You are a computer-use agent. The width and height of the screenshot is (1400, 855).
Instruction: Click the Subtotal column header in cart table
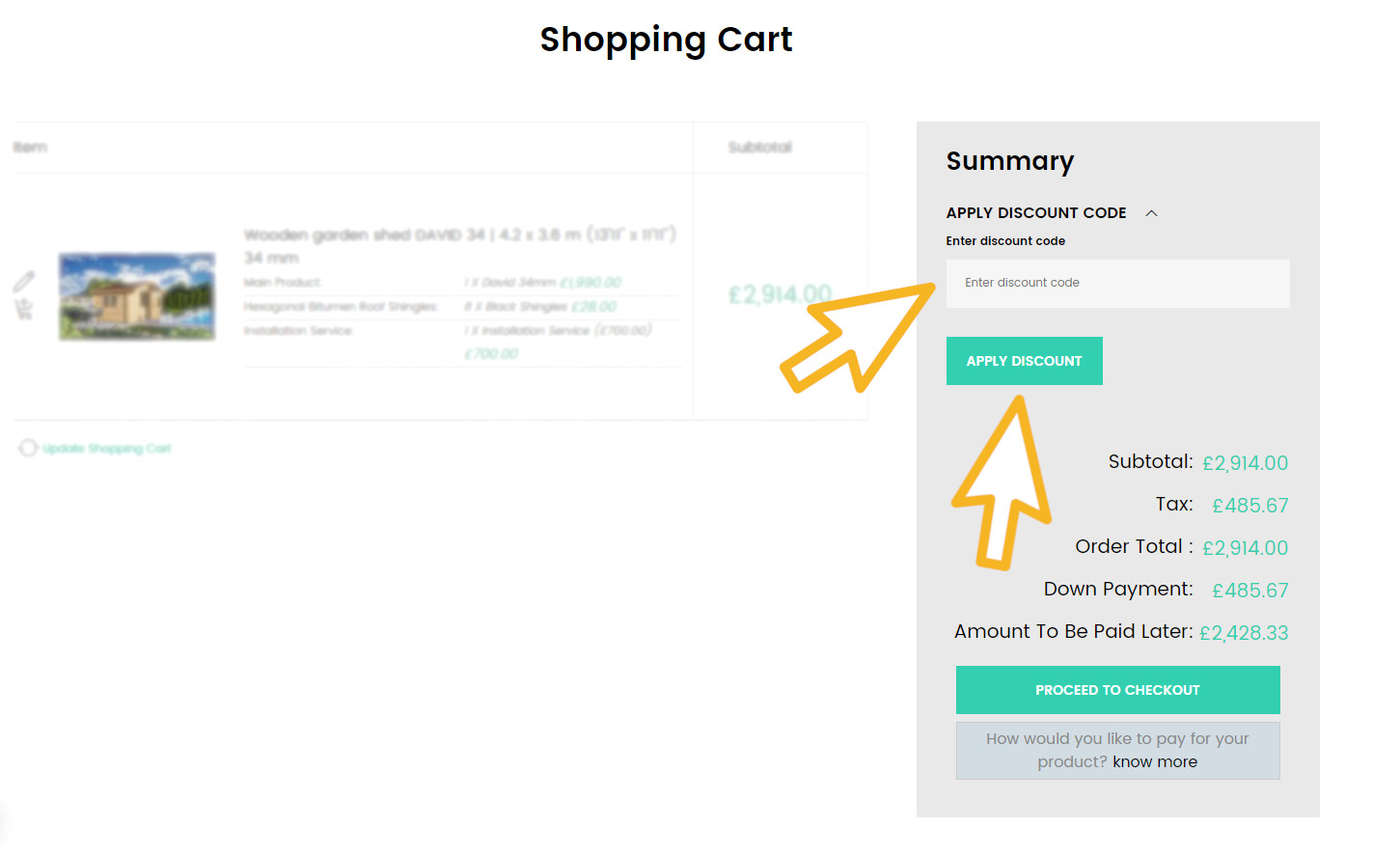coord(759,148)
